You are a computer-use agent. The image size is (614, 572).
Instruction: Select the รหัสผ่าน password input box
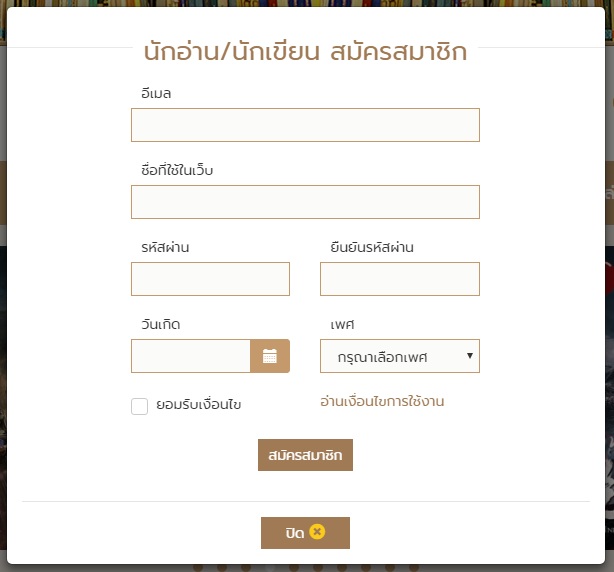coord(210,279)
